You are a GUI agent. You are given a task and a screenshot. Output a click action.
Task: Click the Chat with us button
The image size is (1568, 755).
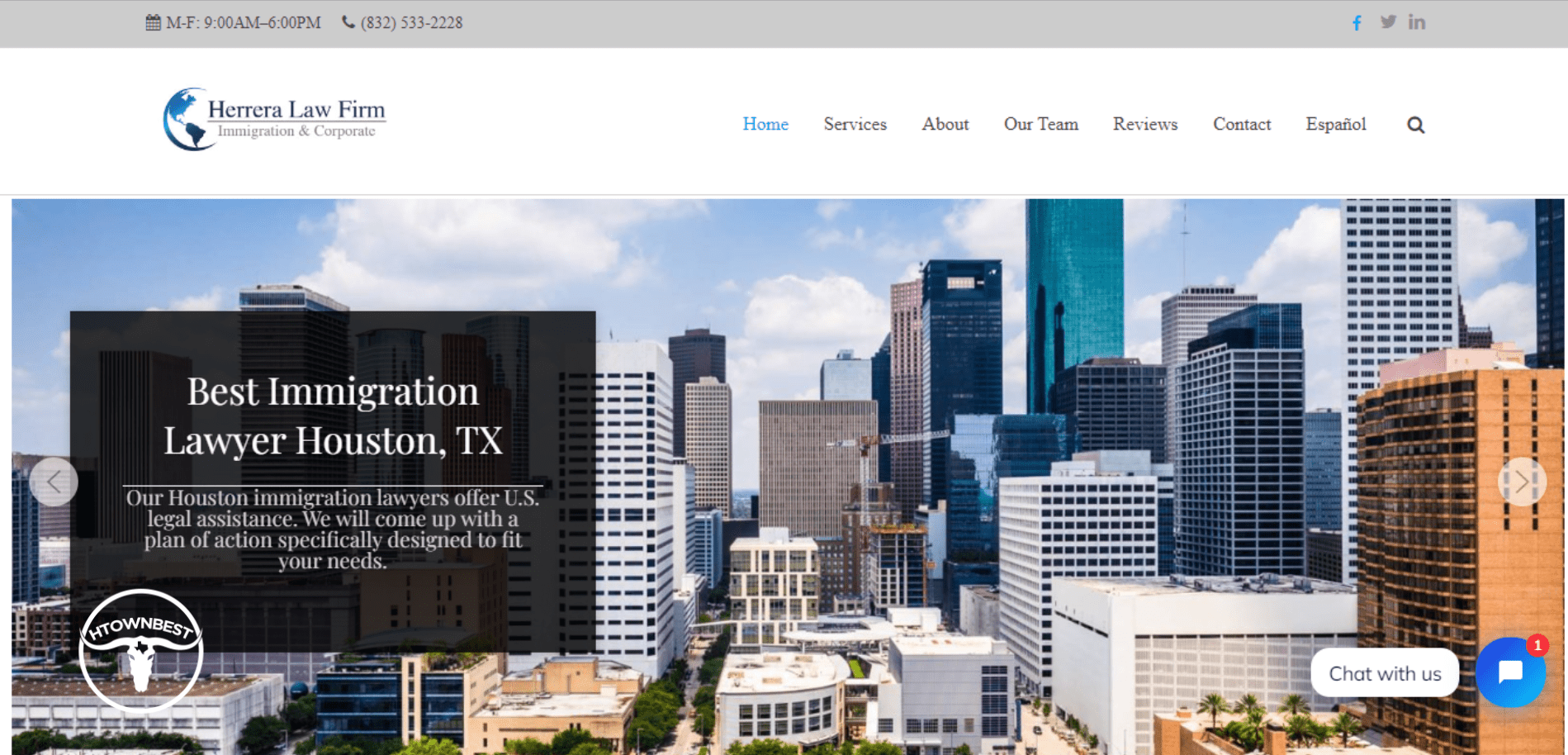(x=1385, y=673)
